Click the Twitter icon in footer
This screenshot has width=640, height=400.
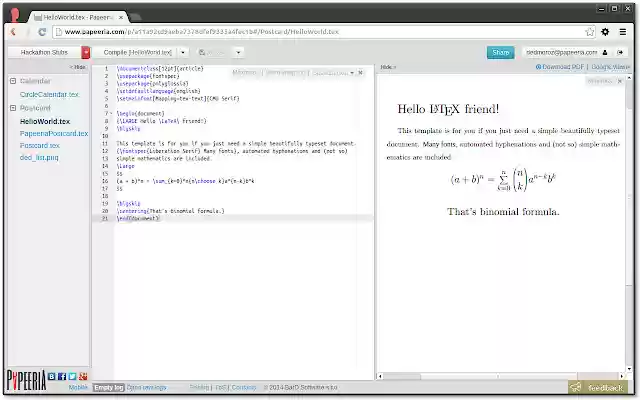[72, 376]
